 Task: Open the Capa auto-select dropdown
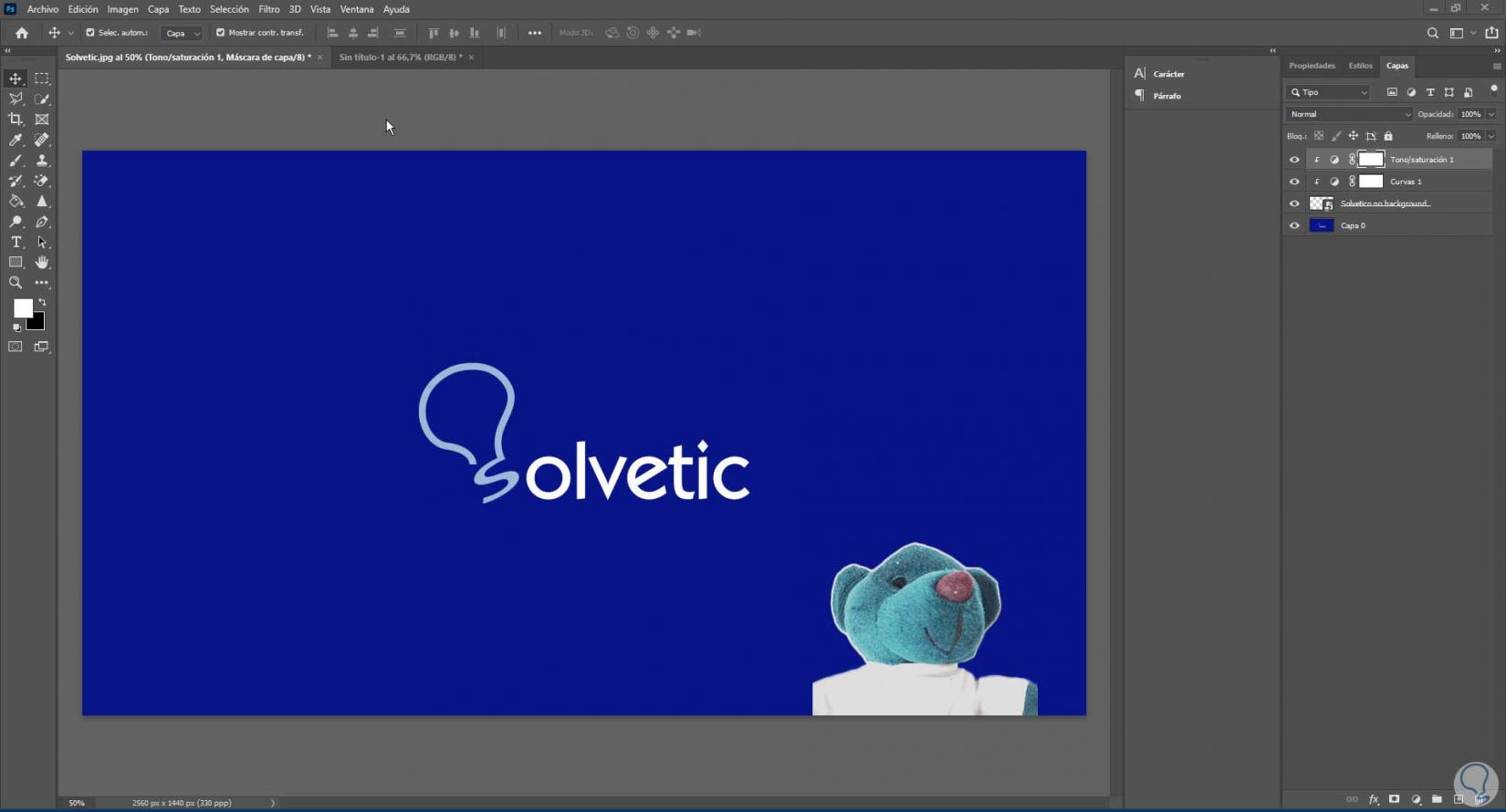click(182, 33)
